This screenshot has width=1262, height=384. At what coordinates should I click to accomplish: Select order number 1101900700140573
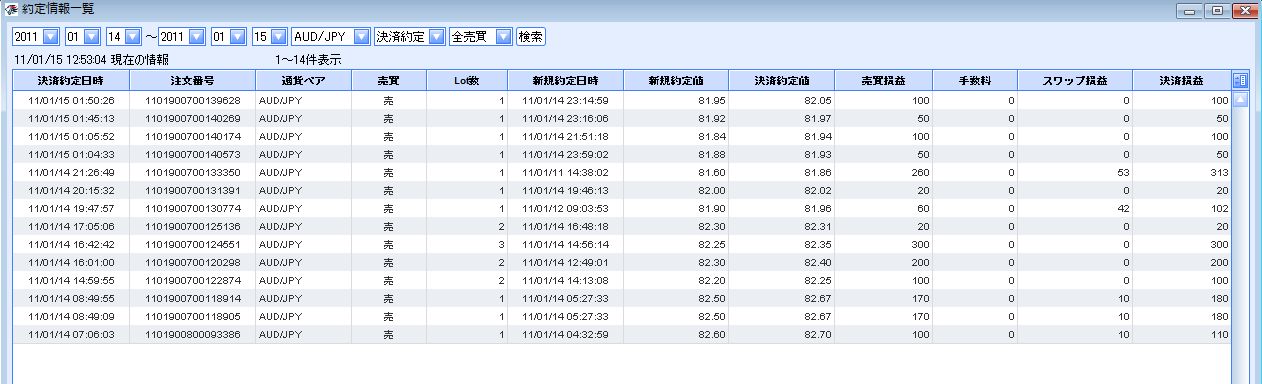(193, 155)
